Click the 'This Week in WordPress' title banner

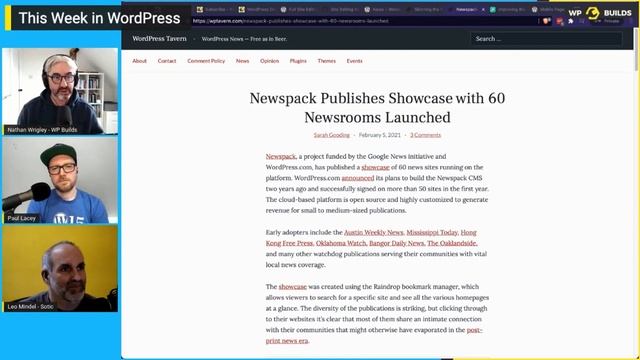tap(99, 18)
